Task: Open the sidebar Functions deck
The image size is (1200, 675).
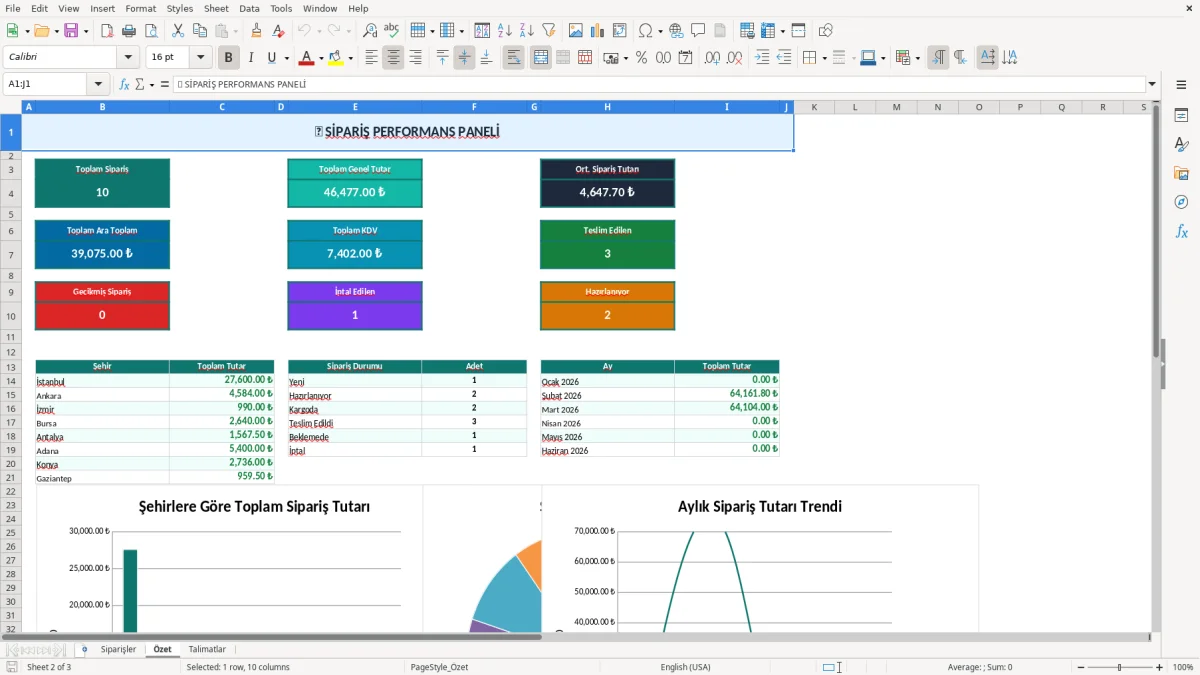Action: [1181, 232]
